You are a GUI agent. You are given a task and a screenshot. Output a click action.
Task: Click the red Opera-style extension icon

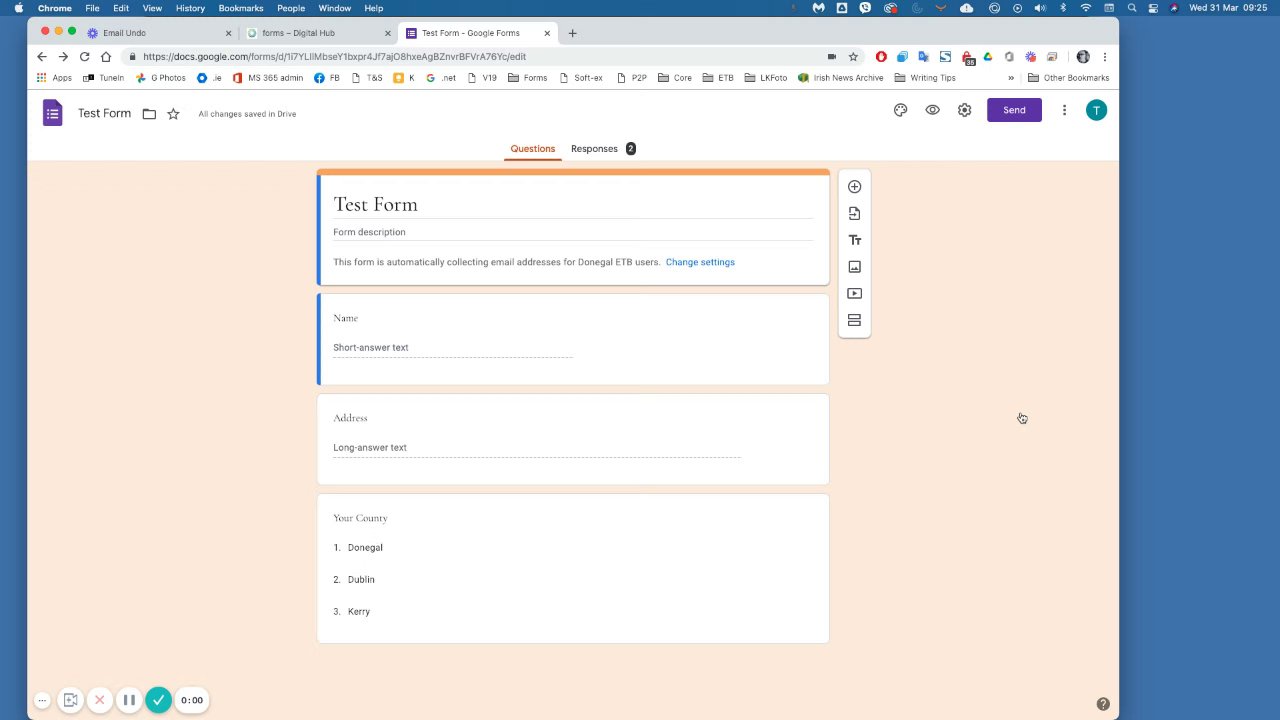pos(881,57)
